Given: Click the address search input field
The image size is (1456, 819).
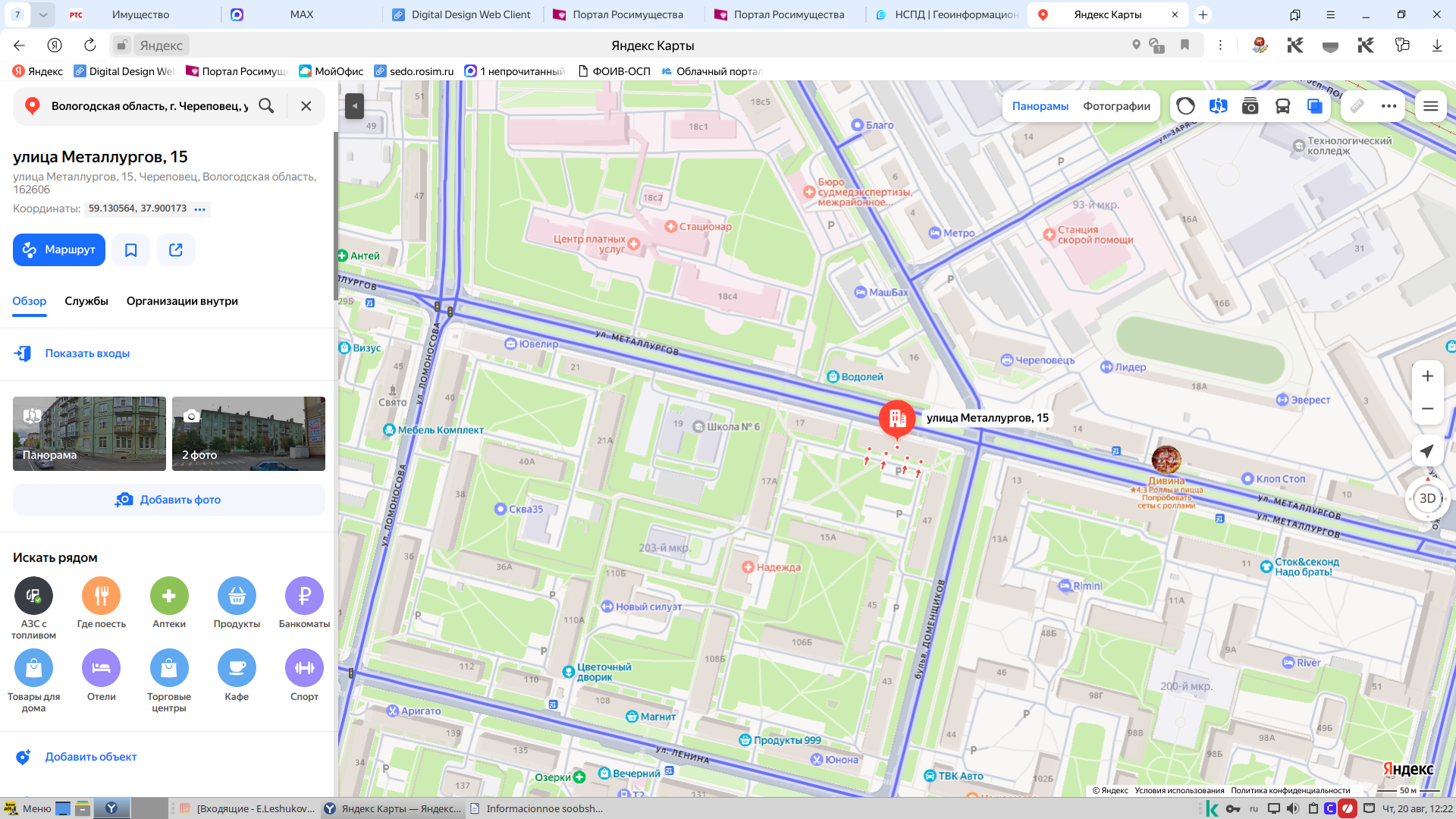Looking at the screenshot, I should click(x=149, y=106).
